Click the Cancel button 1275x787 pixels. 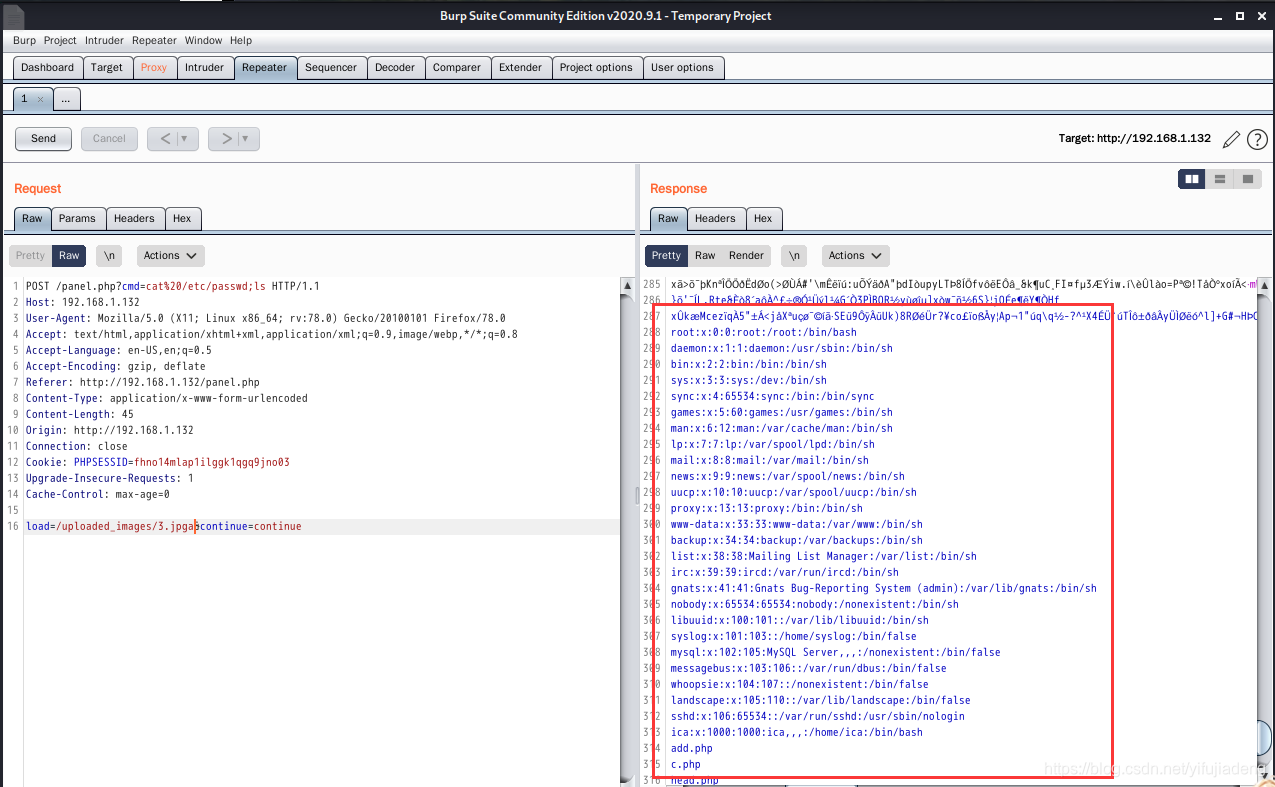[x=109, y=139]
